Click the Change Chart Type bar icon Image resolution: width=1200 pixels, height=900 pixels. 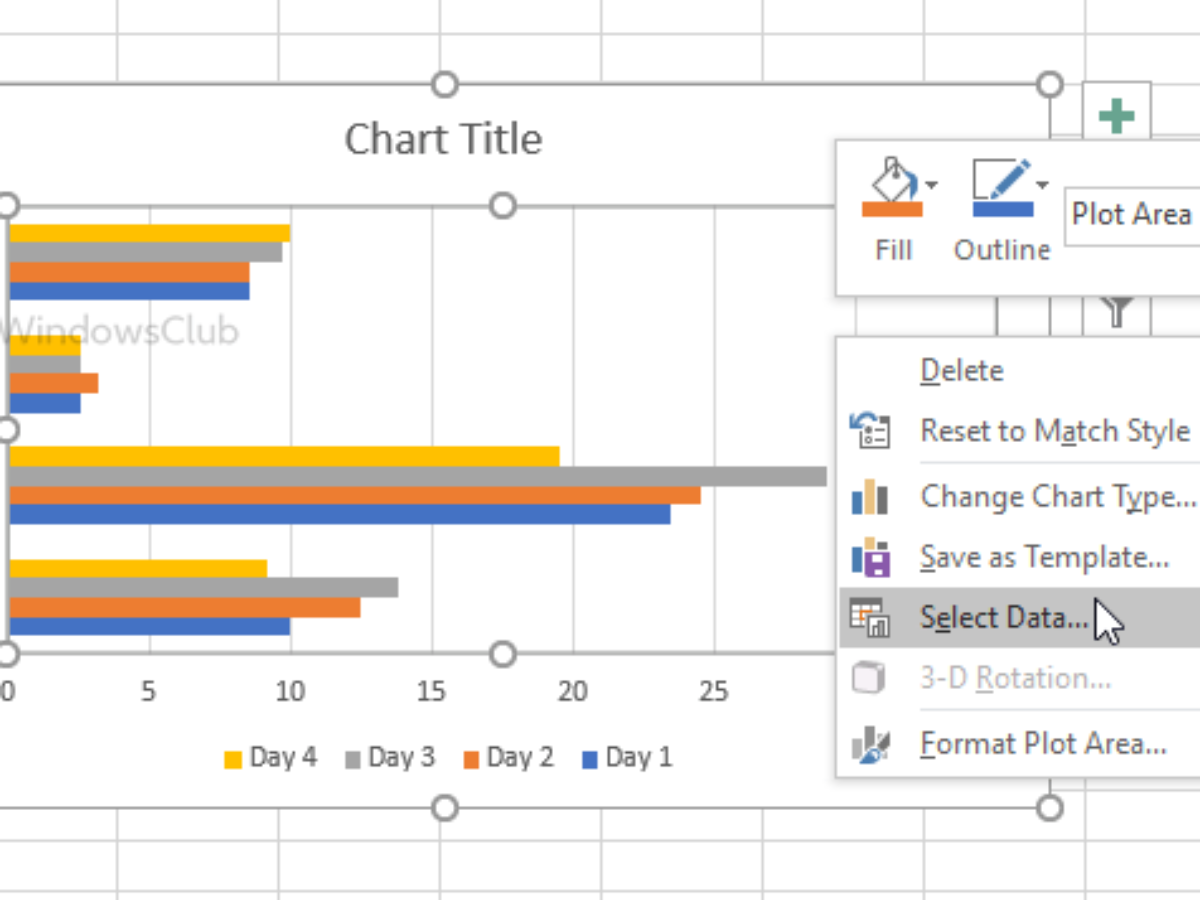(869, 496)
